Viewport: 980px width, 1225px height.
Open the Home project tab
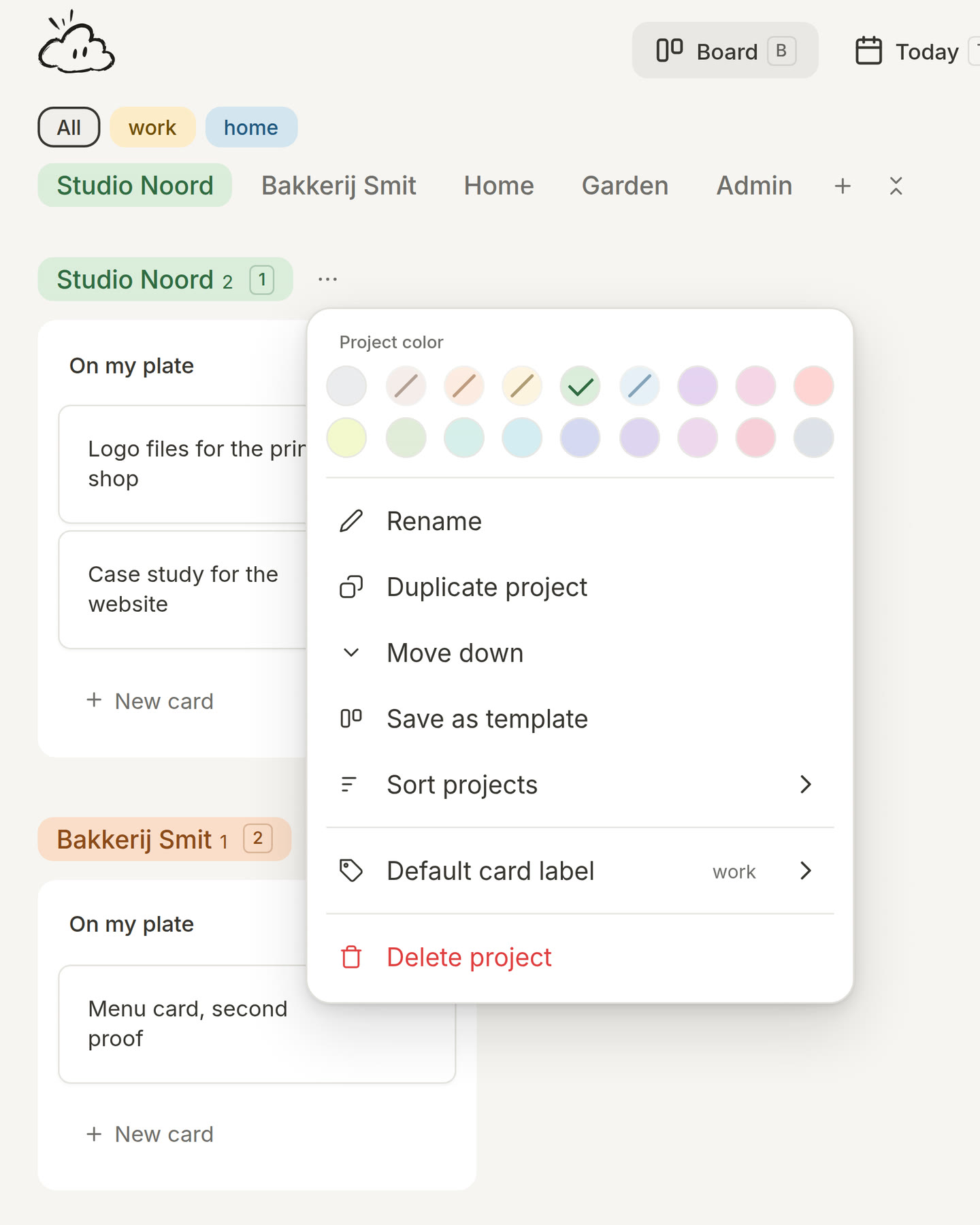[499, 186]
